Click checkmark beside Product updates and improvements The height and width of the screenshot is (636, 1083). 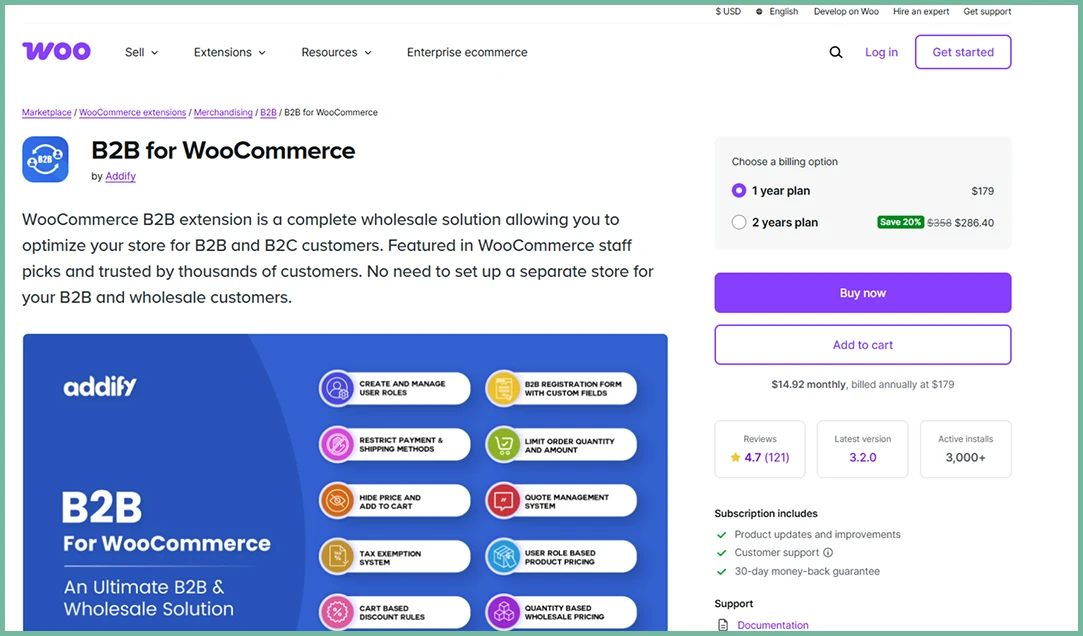pyautogui.click(x=722, y=535)
